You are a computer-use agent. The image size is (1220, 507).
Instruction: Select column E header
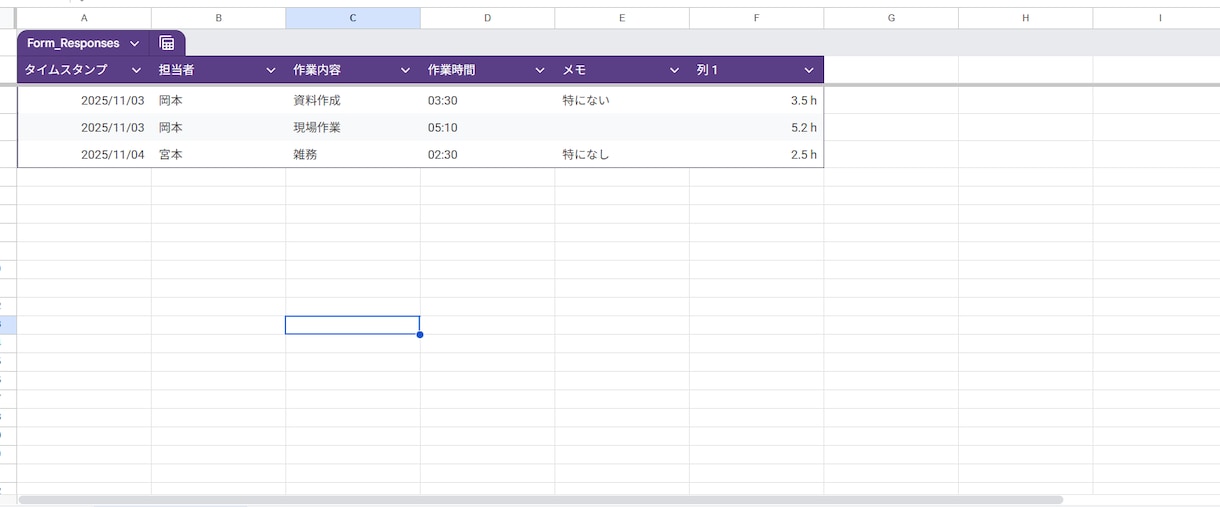[x=622, y=18]
